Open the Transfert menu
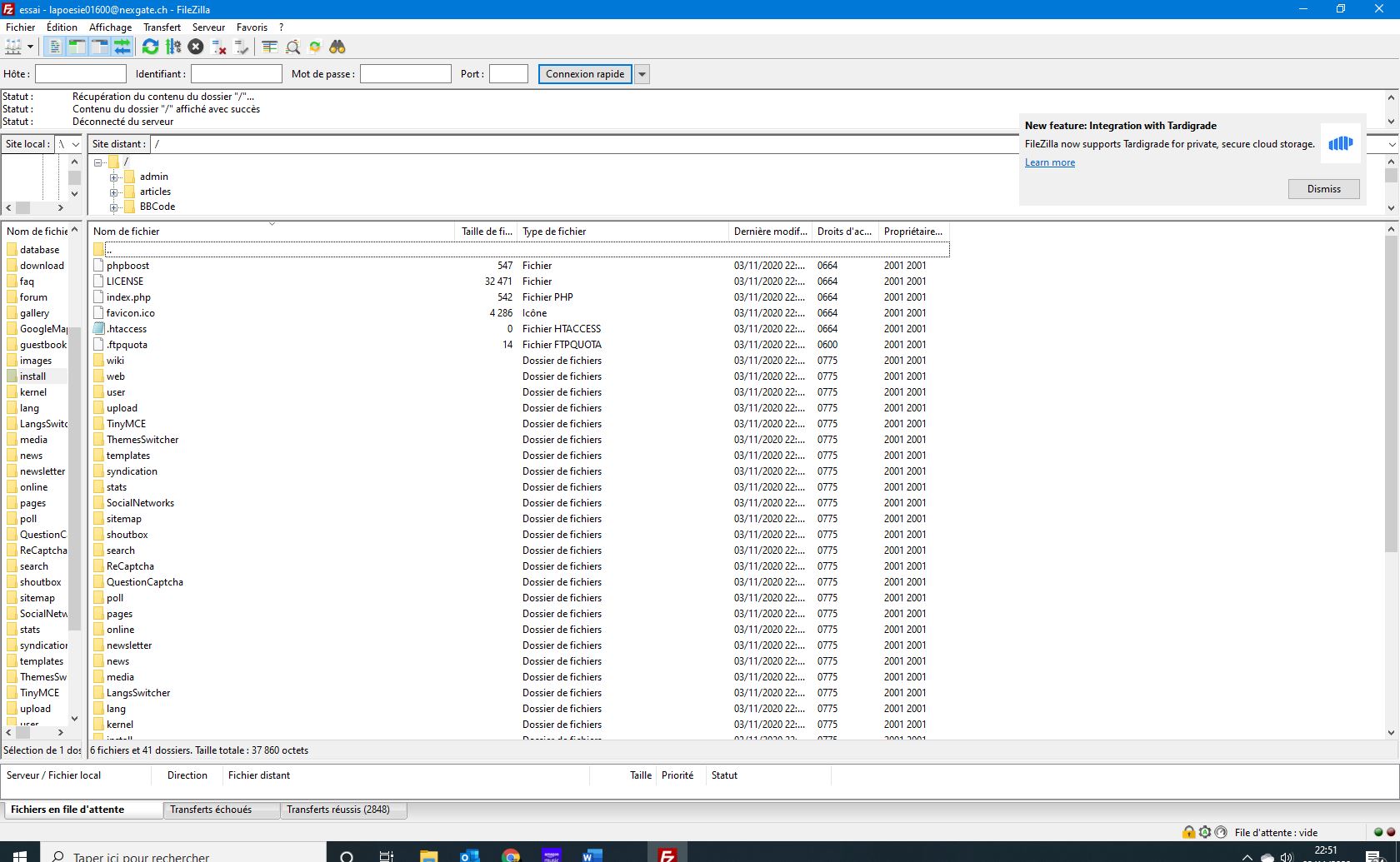This screenshot has height=862, width=1400. [x=162, y=27]
